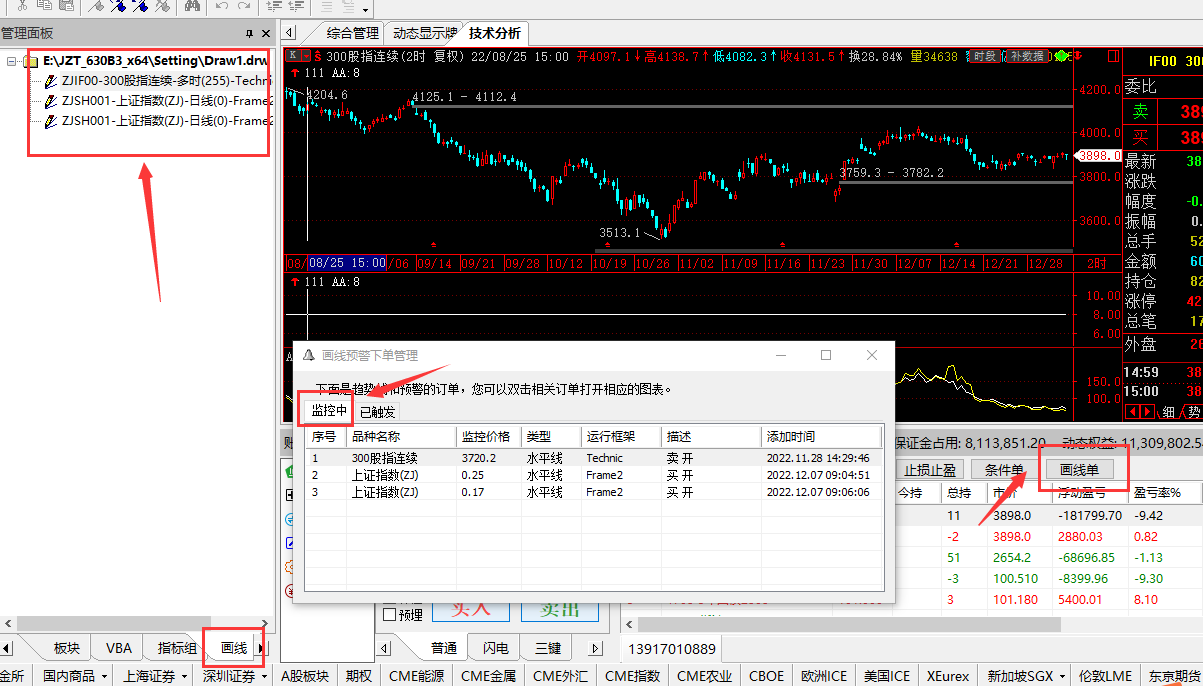Sort by 添加时间 column header
The image size is (1203, 686).
pyautogui.click(x=822, y=437)
